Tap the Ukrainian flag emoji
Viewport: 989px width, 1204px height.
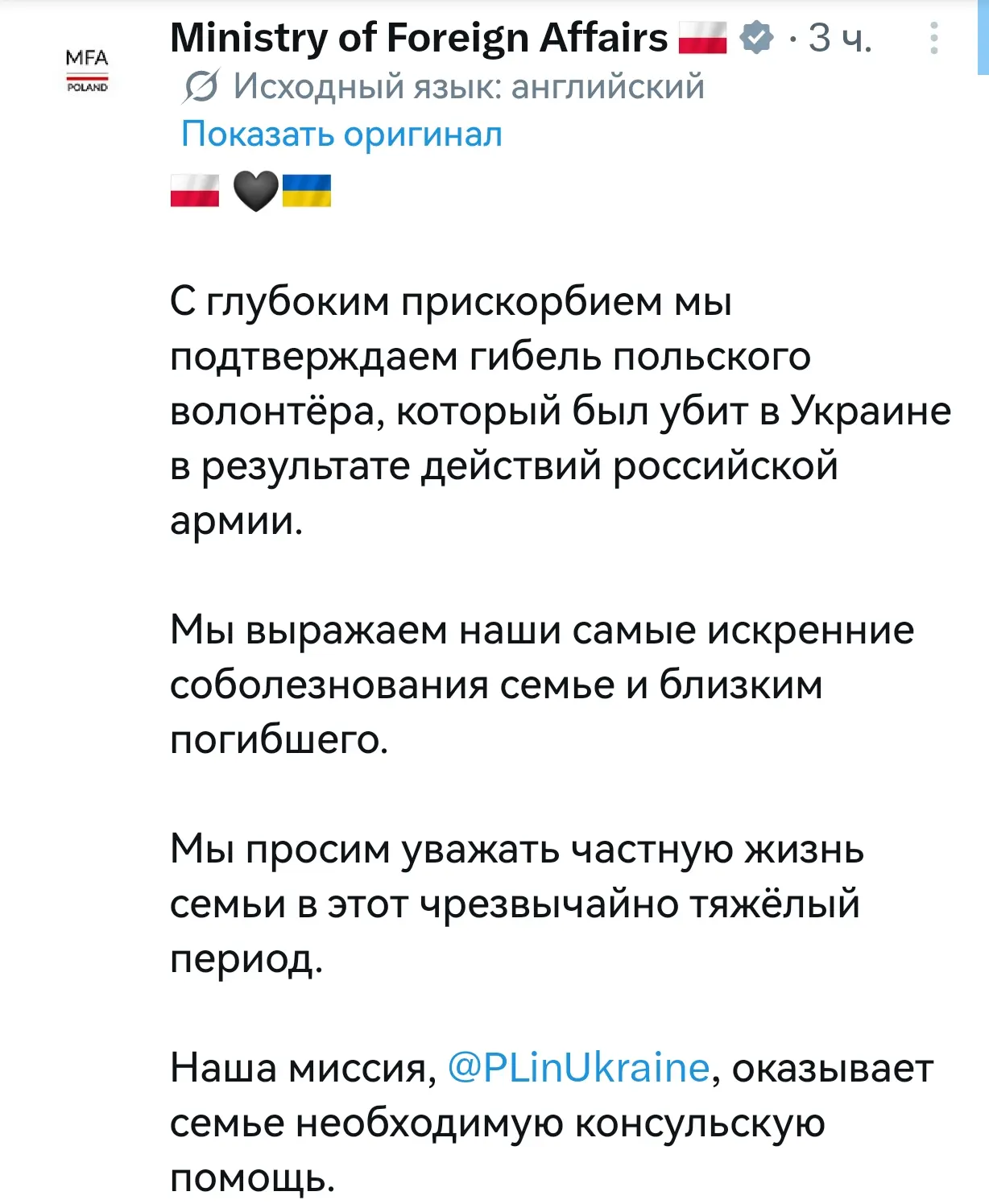[306, 191]
